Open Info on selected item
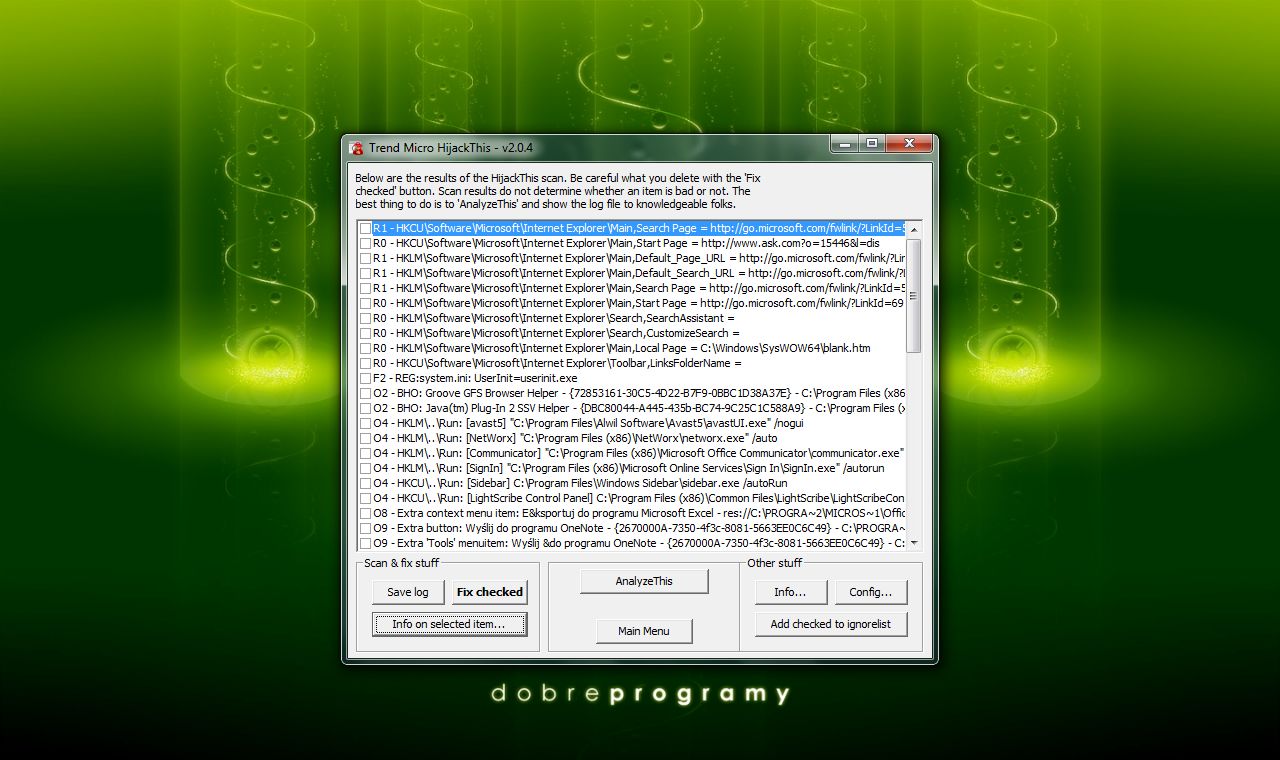This screenshot has width=1280, height=760. coord(449,624)
